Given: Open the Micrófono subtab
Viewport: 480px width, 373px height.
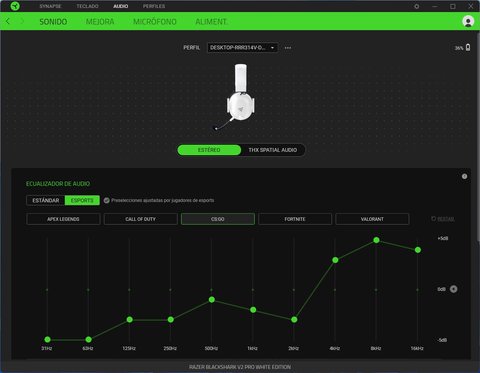Looking at the screenshot, I should 155,22.
